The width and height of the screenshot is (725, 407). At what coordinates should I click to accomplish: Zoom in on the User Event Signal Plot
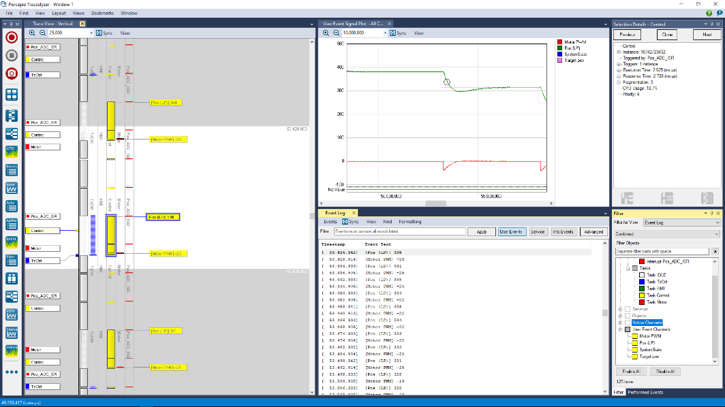[326, 33]
